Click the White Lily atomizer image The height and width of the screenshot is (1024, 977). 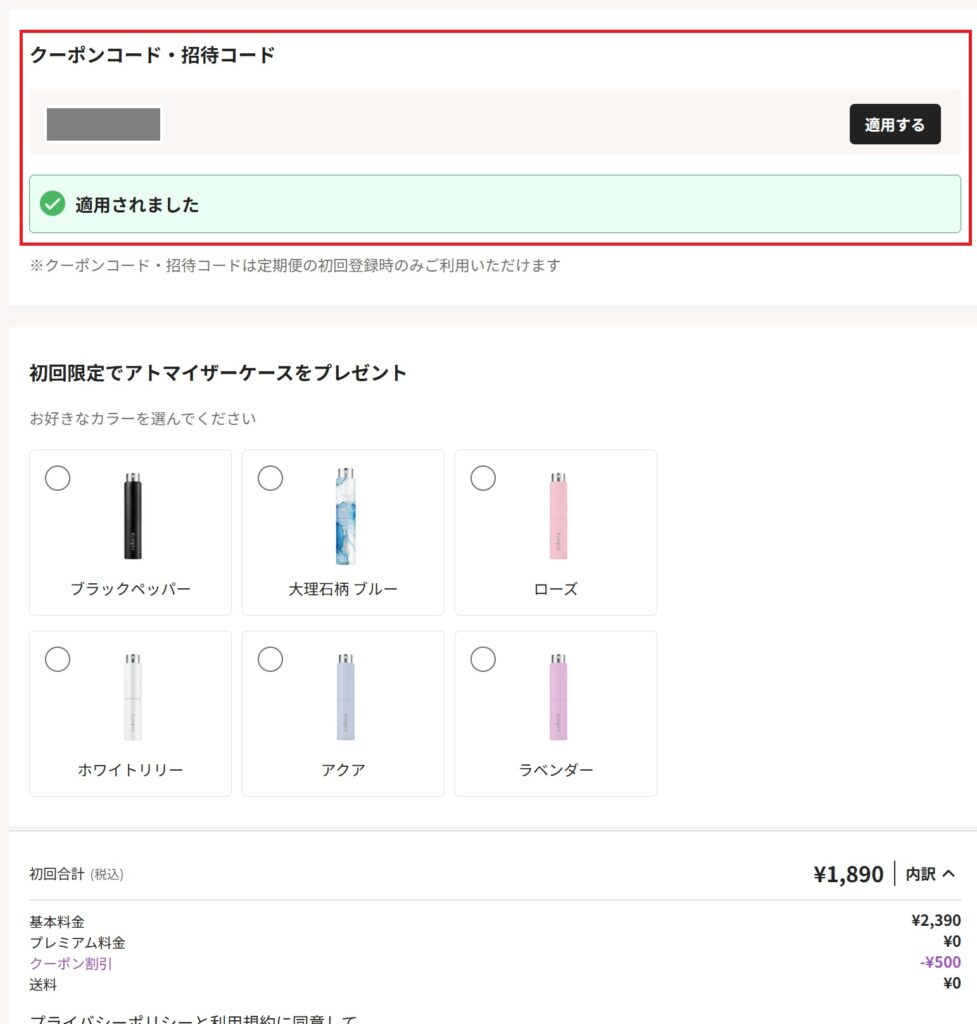click(133, 697)
